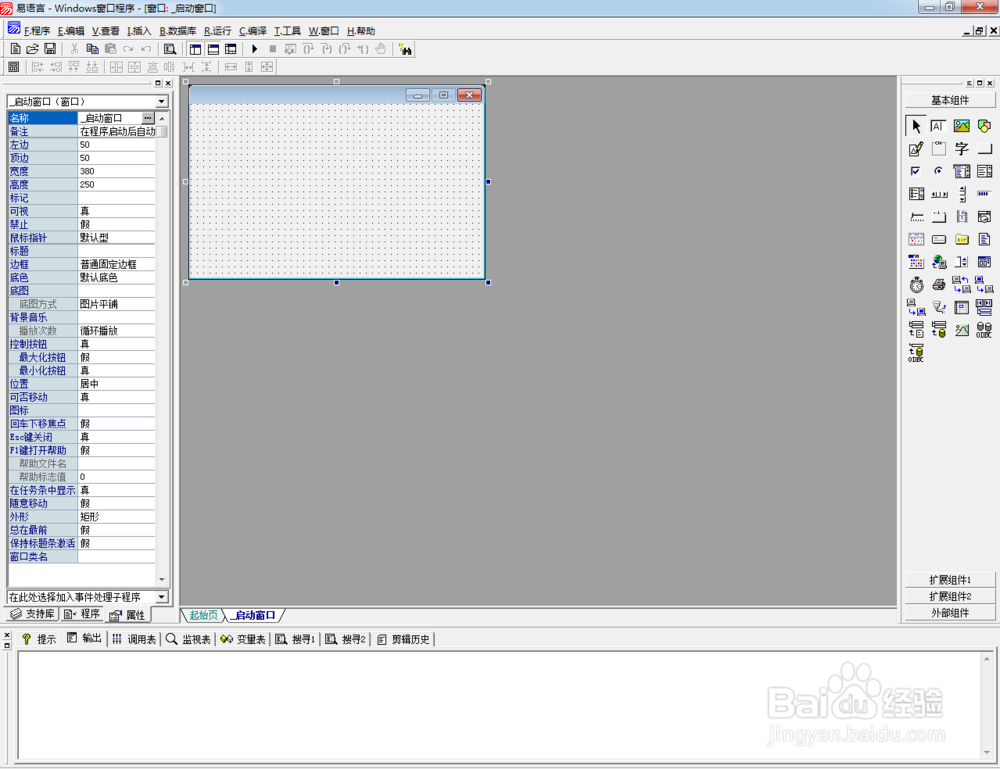The image size is (1000, 769).
Task: Open the 剪辑历史 tab
Action: 404,639
